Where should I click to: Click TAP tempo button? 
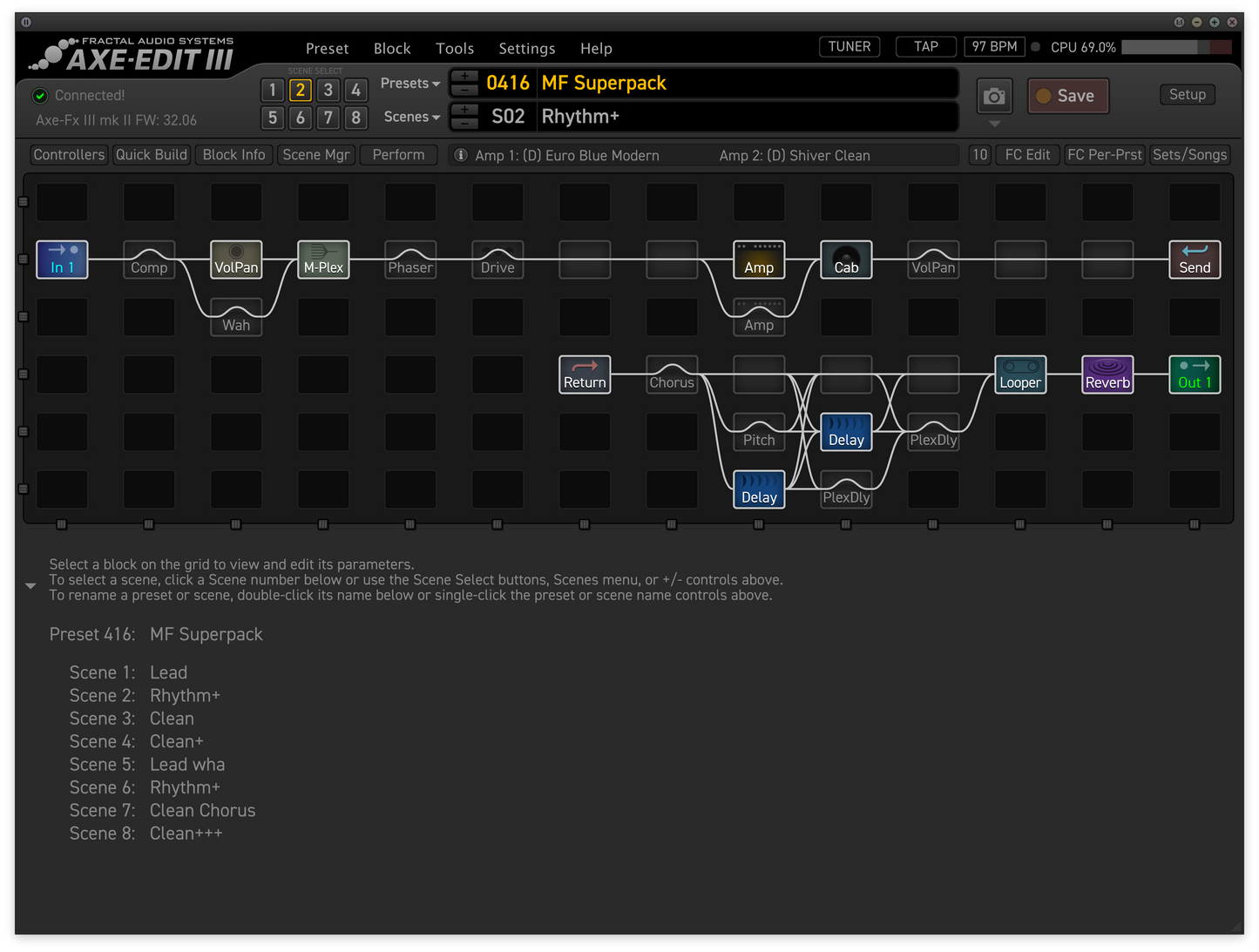926,47
